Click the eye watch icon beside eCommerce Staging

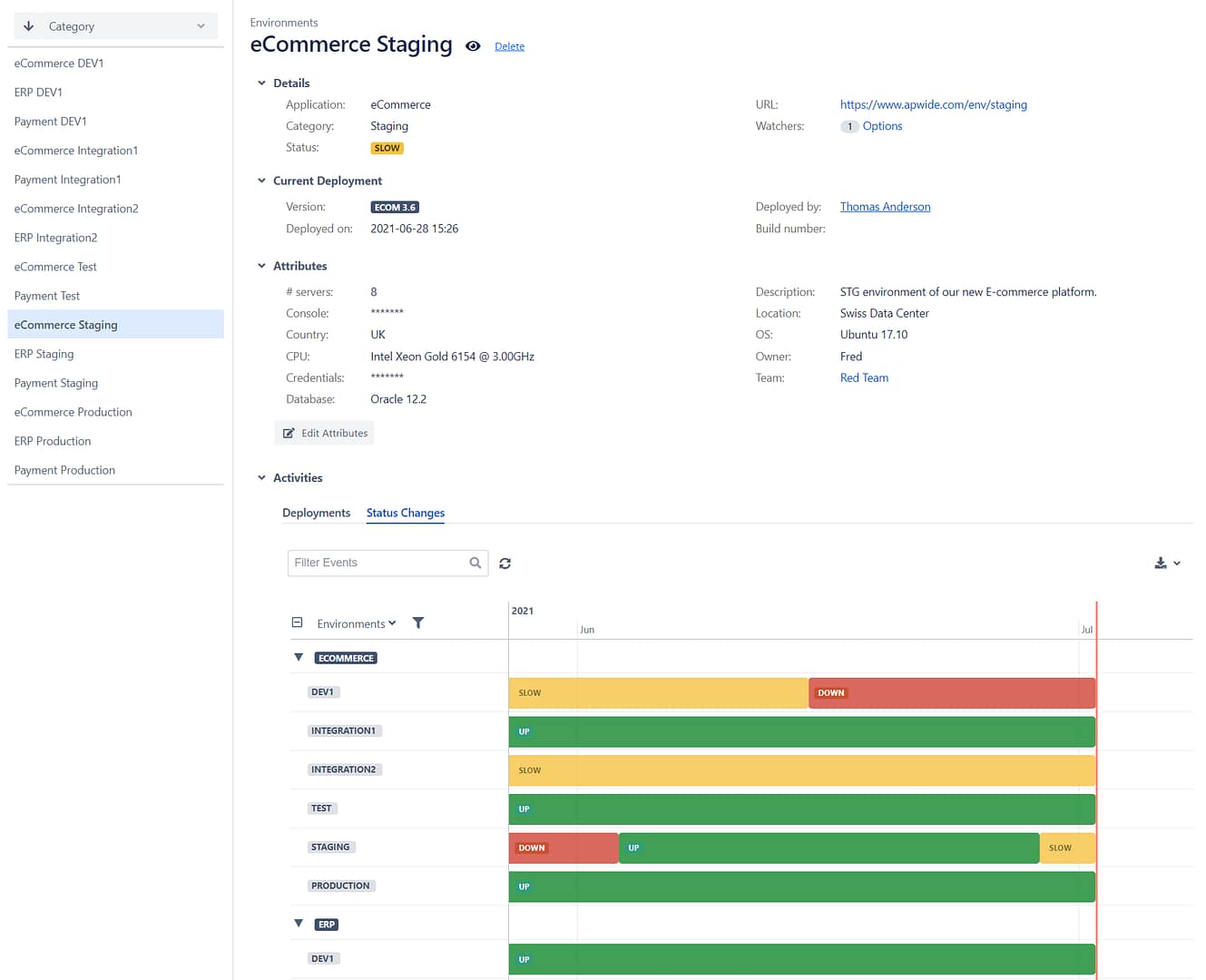coord(473,45)
